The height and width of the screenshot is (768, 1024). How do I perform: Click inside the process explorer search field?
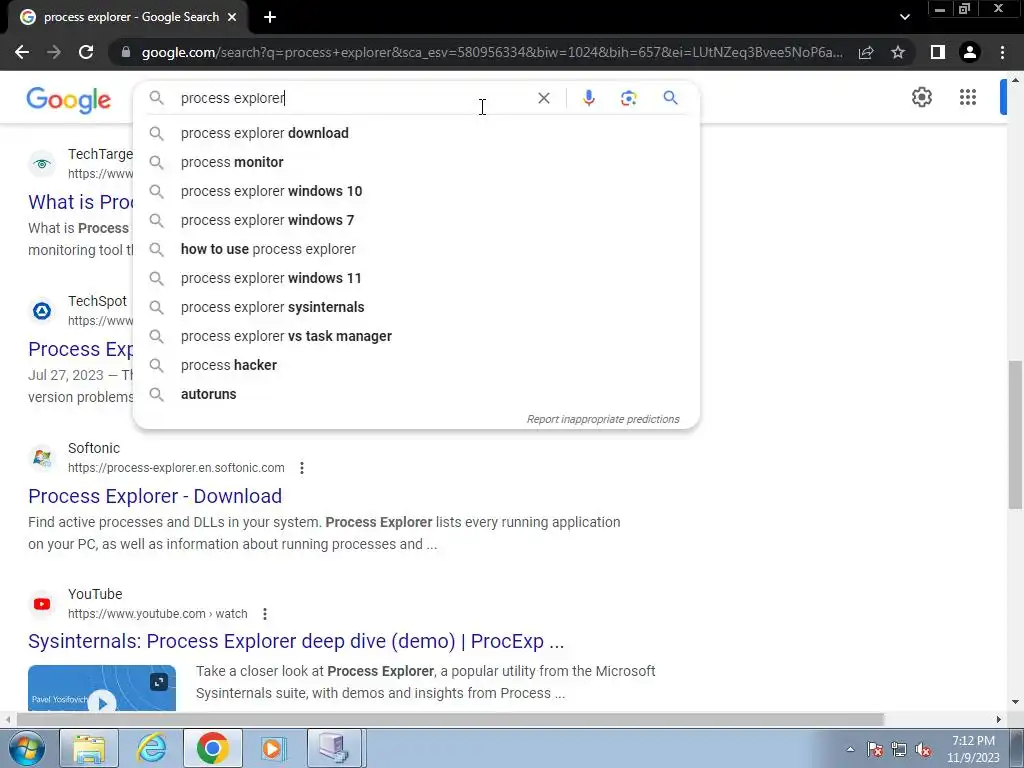click(353, 98)
